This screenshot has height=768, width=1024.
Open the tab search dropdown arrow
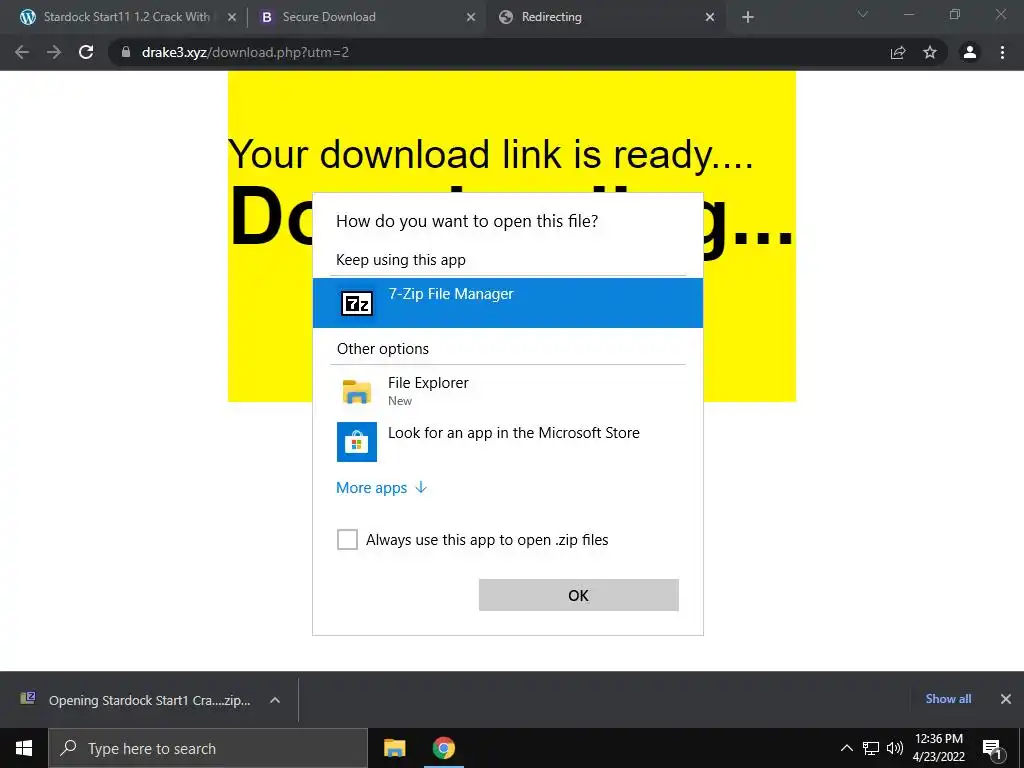coord(863,14)
